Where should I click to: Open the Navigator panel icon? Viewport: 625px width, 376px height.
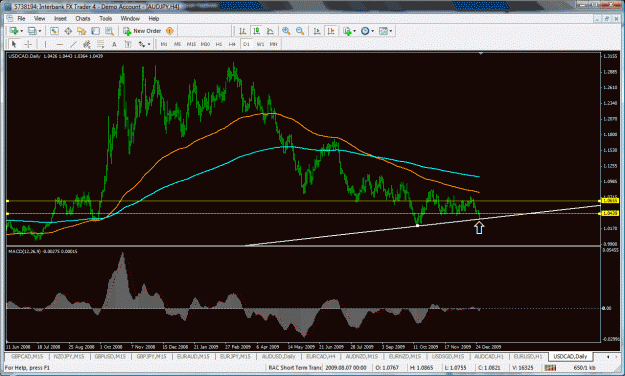[82, 31]
